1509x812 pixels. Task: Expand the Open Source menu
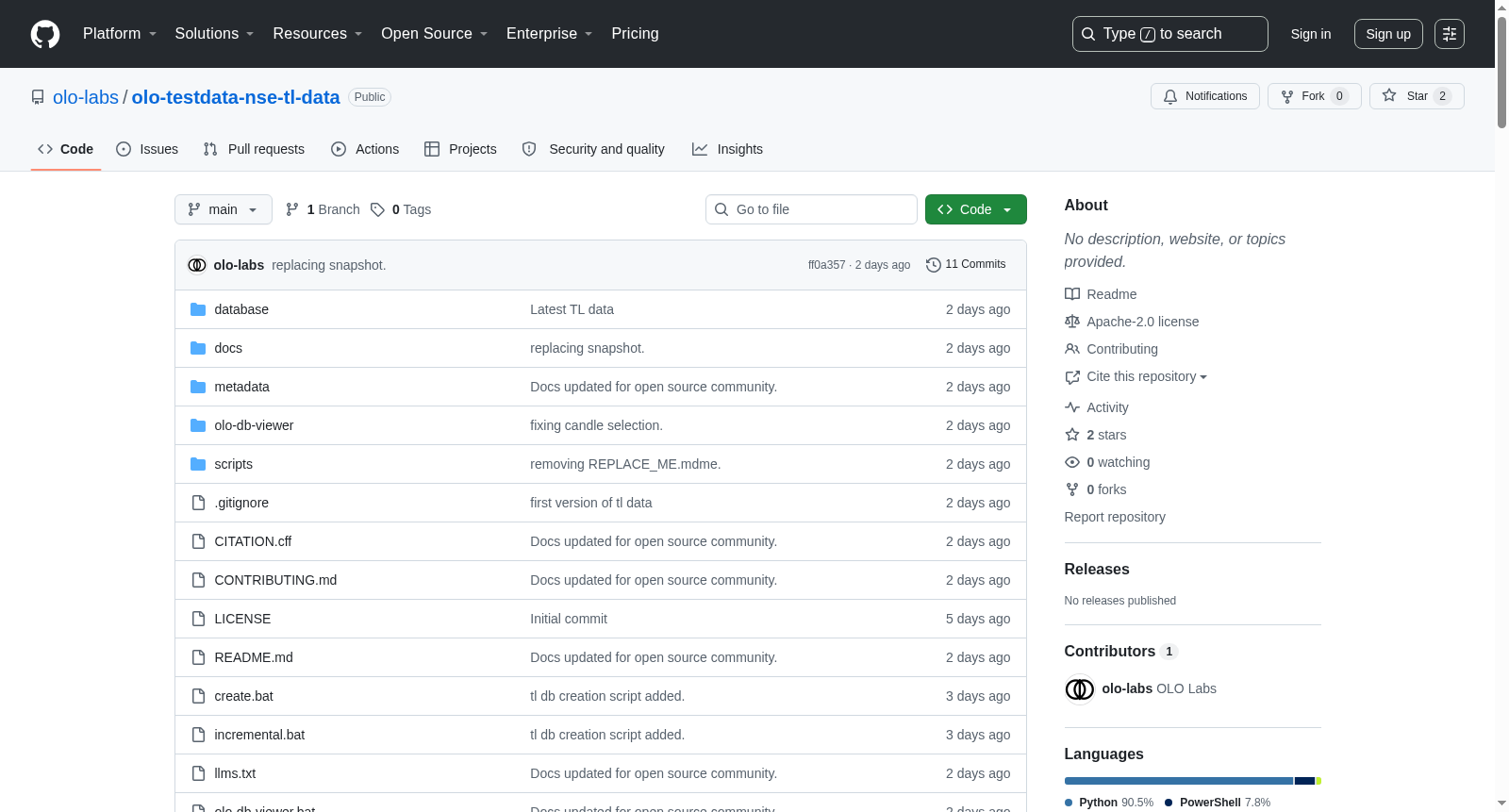coord(435,34)
